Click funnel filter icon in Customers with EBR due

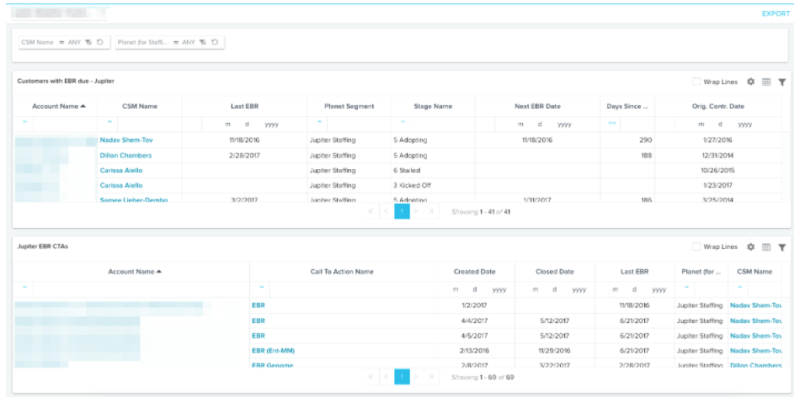tap(782, 82)
